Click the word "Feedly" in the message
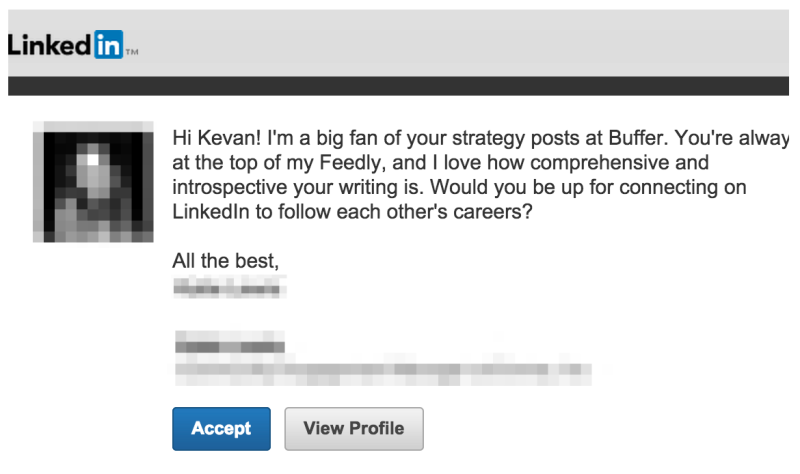The height and width of the screenshot is (474, 800). (349, 163)
